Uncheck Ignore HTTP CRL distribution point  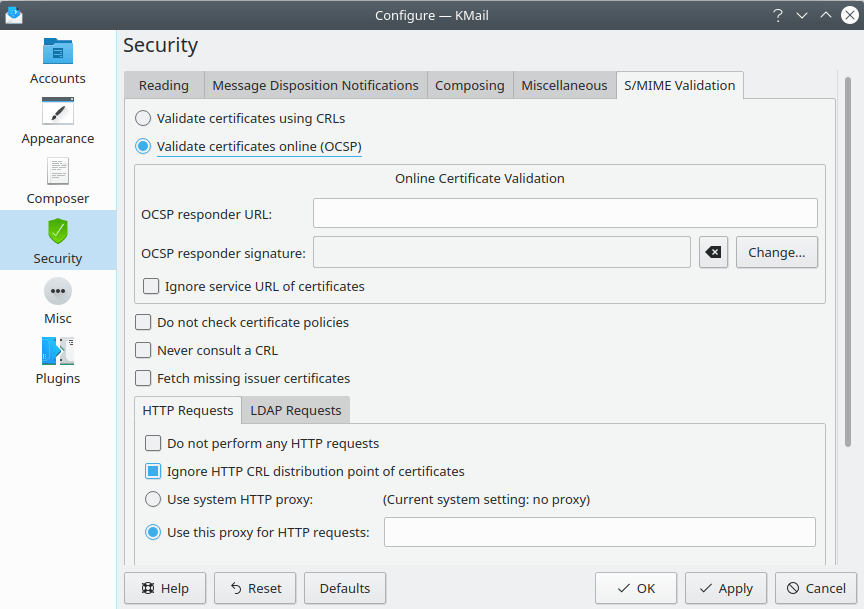154,471
